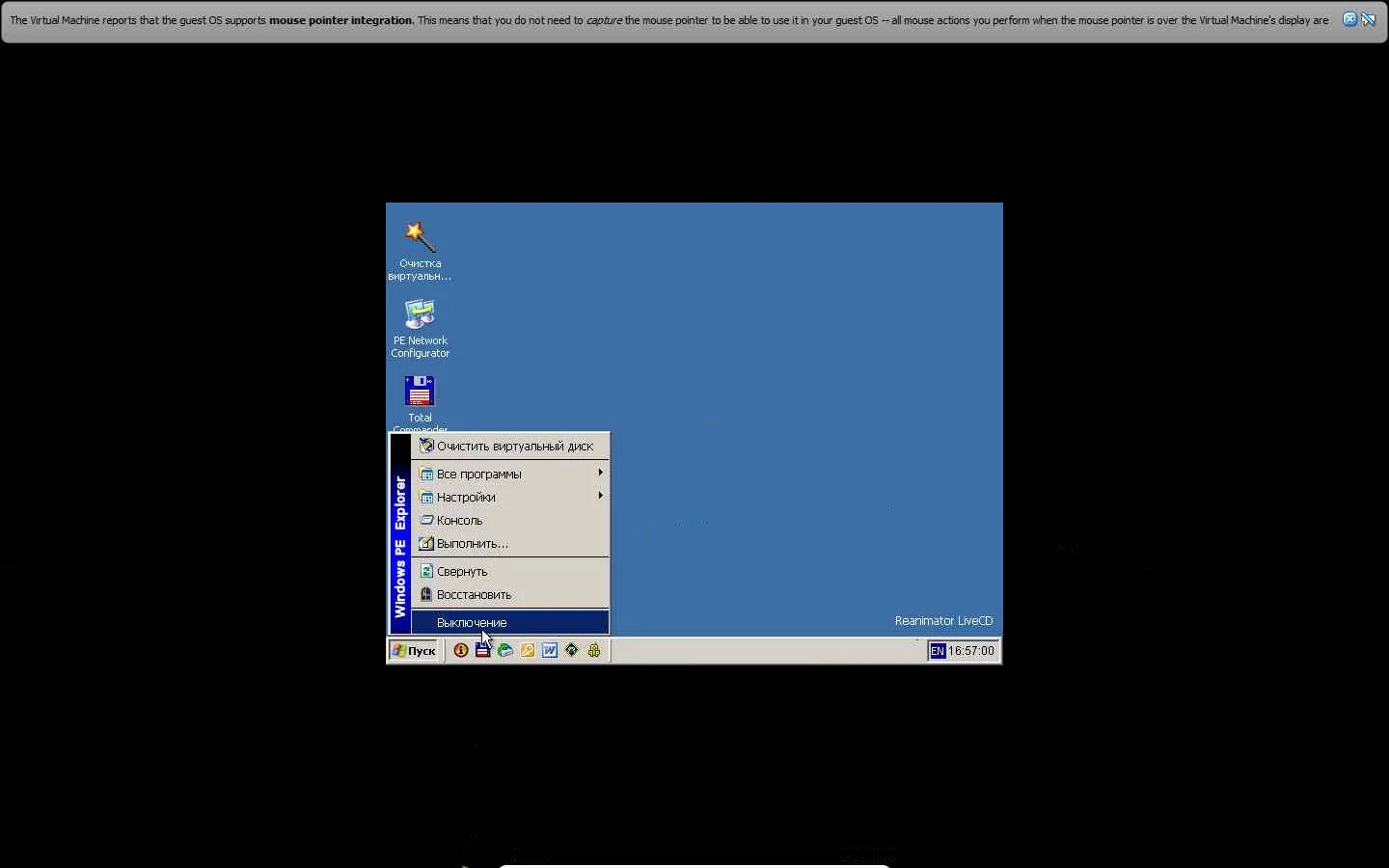The width and height of the screenshot is (1389, 868).
Task: Choose Выключение to shut down
Action: point(510,622)
